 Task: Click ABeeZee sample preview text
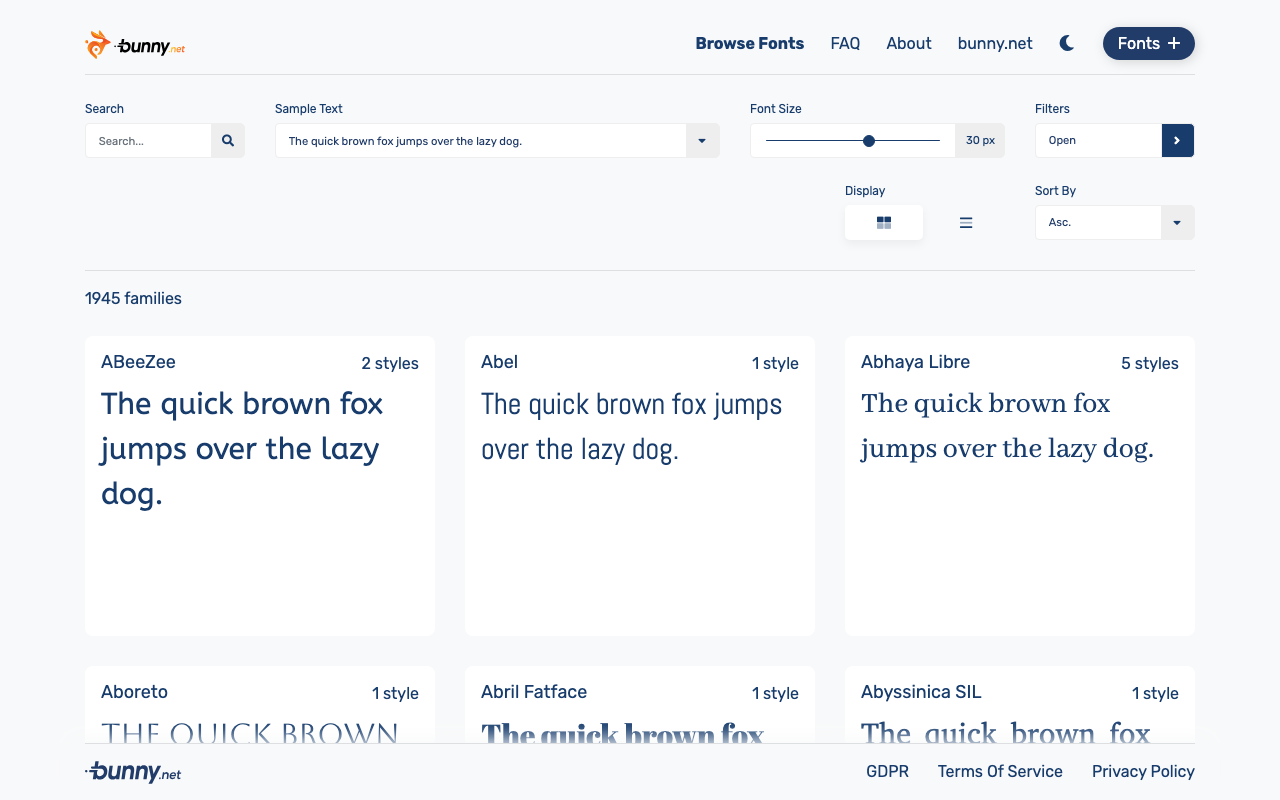[x=242, y=448]
